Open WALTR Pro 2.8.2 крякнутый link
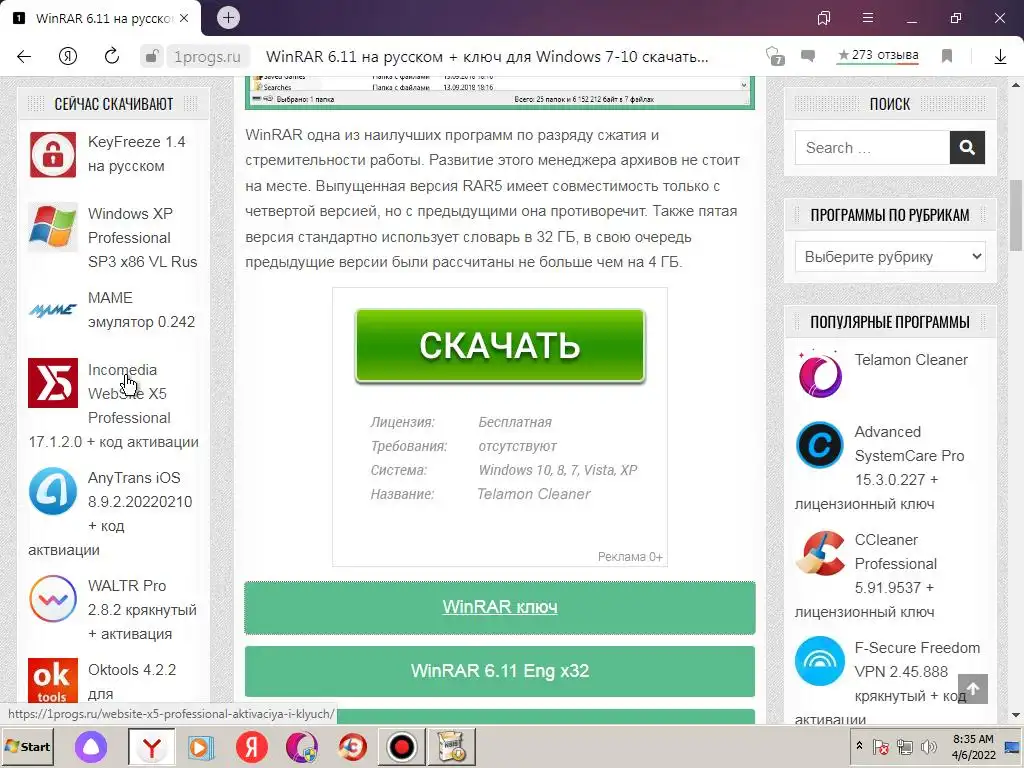 [x=142, y=609]
